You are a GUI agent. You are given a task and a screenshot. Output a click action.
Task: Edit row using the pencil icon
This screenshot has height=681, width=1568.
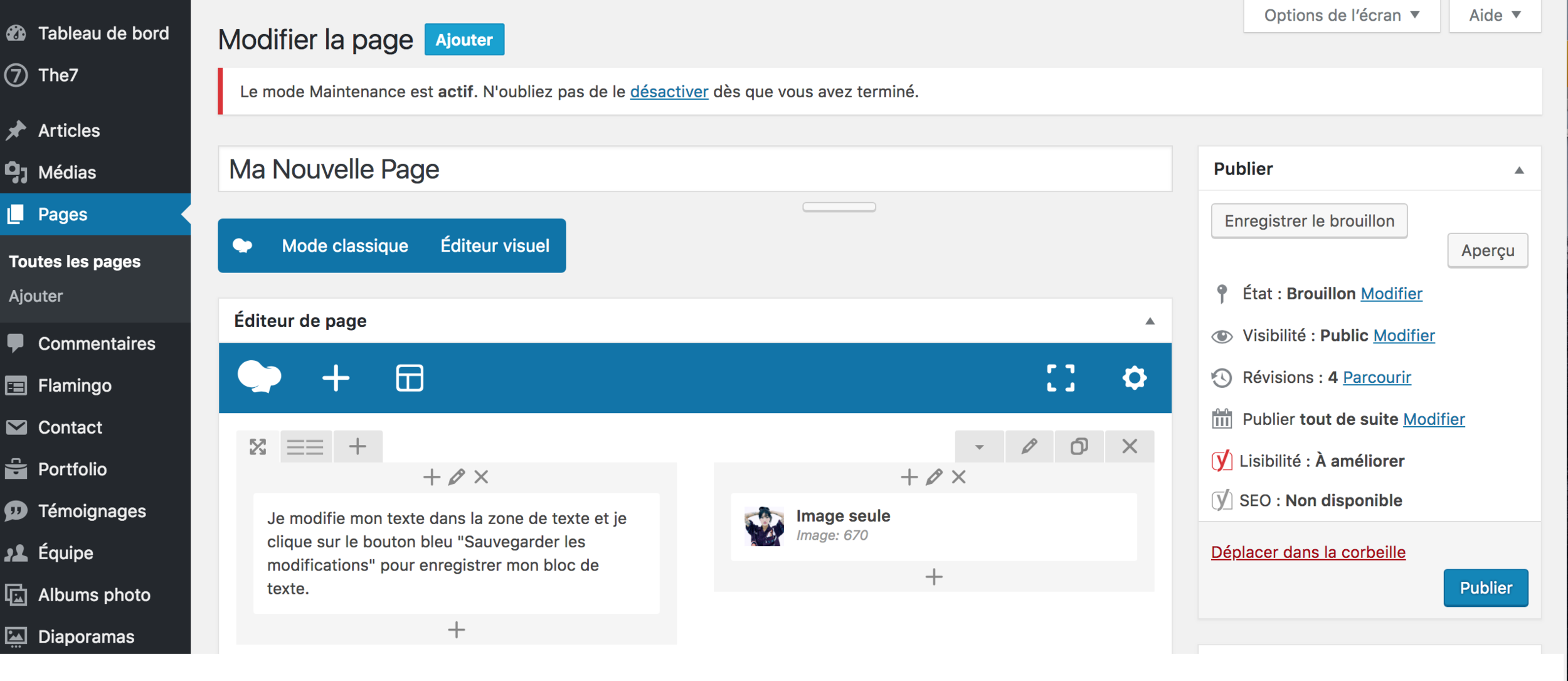pyautogui.click(x=1029, y=447)
